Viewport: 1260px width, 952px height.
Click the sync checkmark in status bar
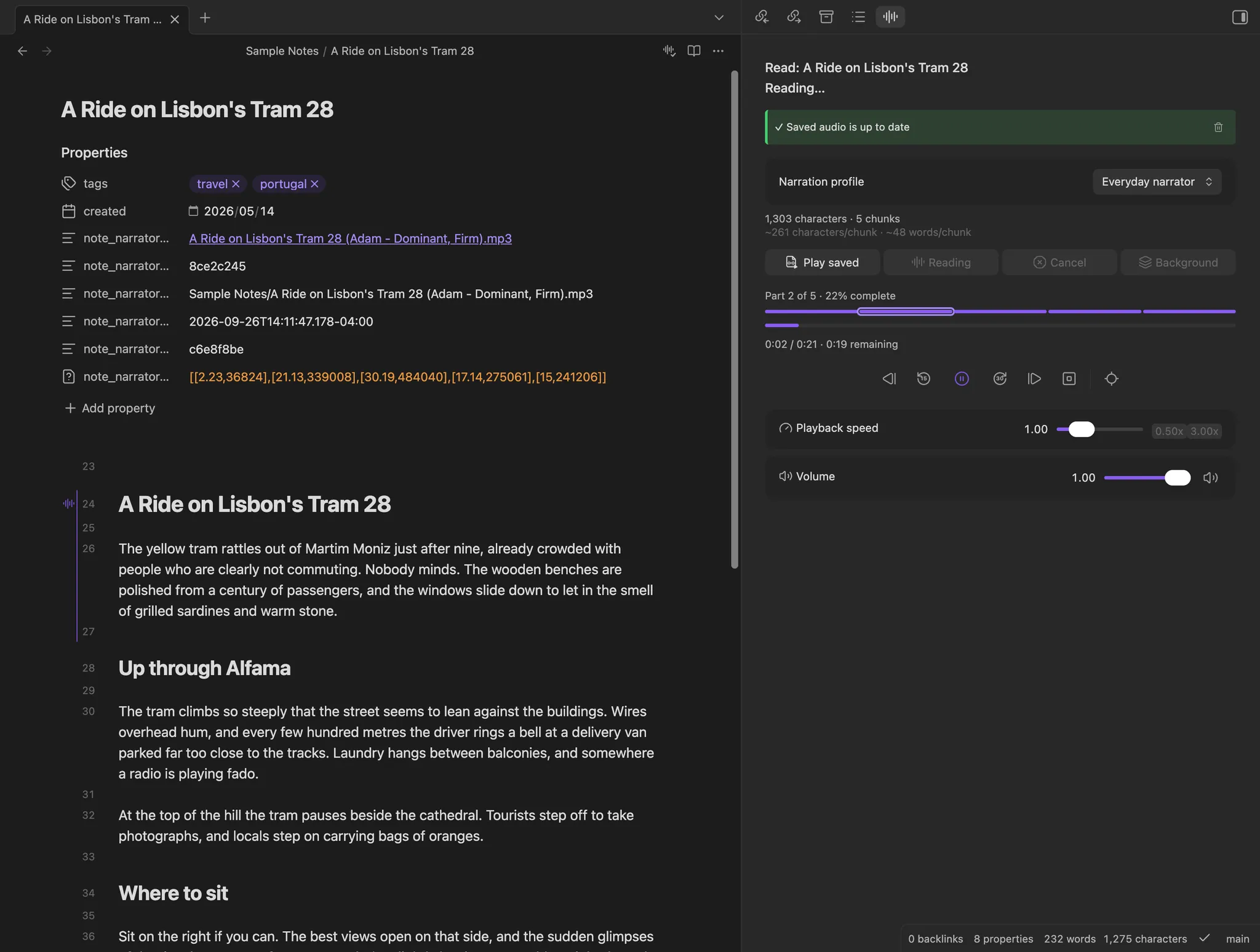[x=1205, y=938]
